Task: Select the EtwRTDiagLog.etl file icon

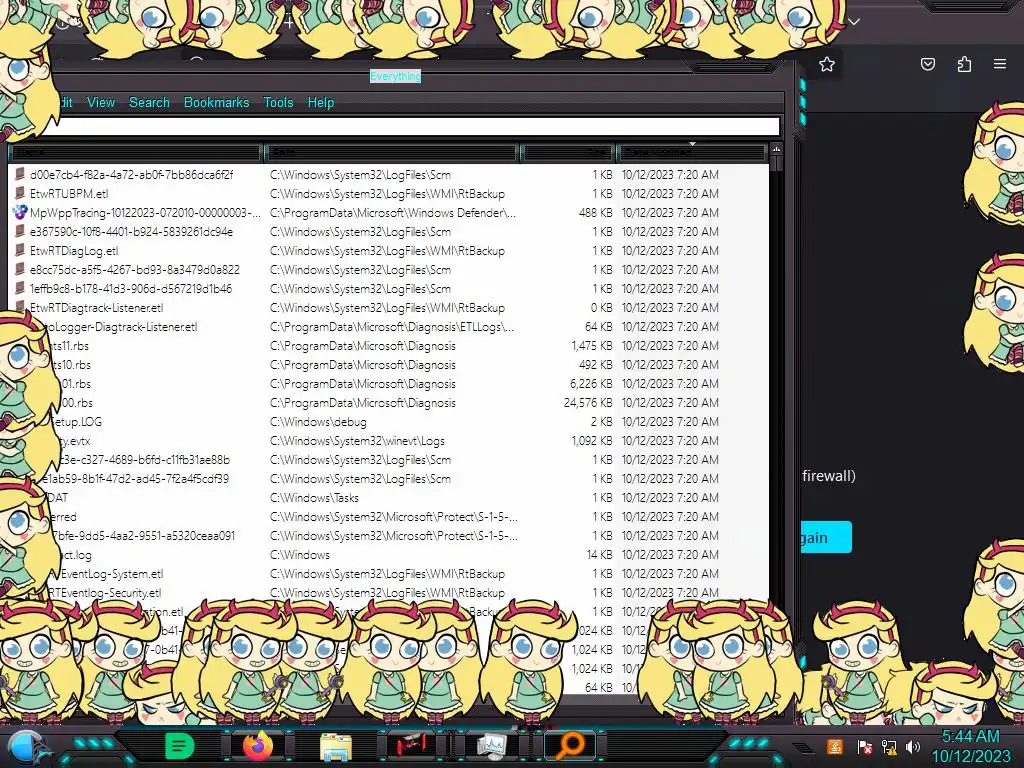Action: [x=20, y=250]
